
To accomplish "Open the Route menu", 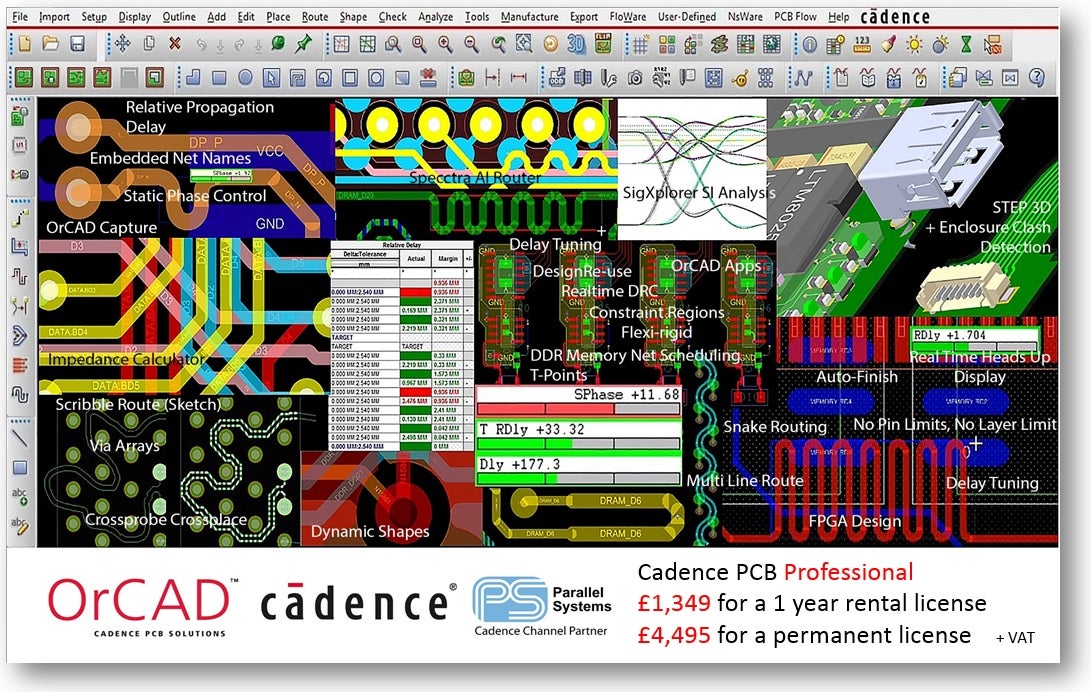I will click(315, 17).
